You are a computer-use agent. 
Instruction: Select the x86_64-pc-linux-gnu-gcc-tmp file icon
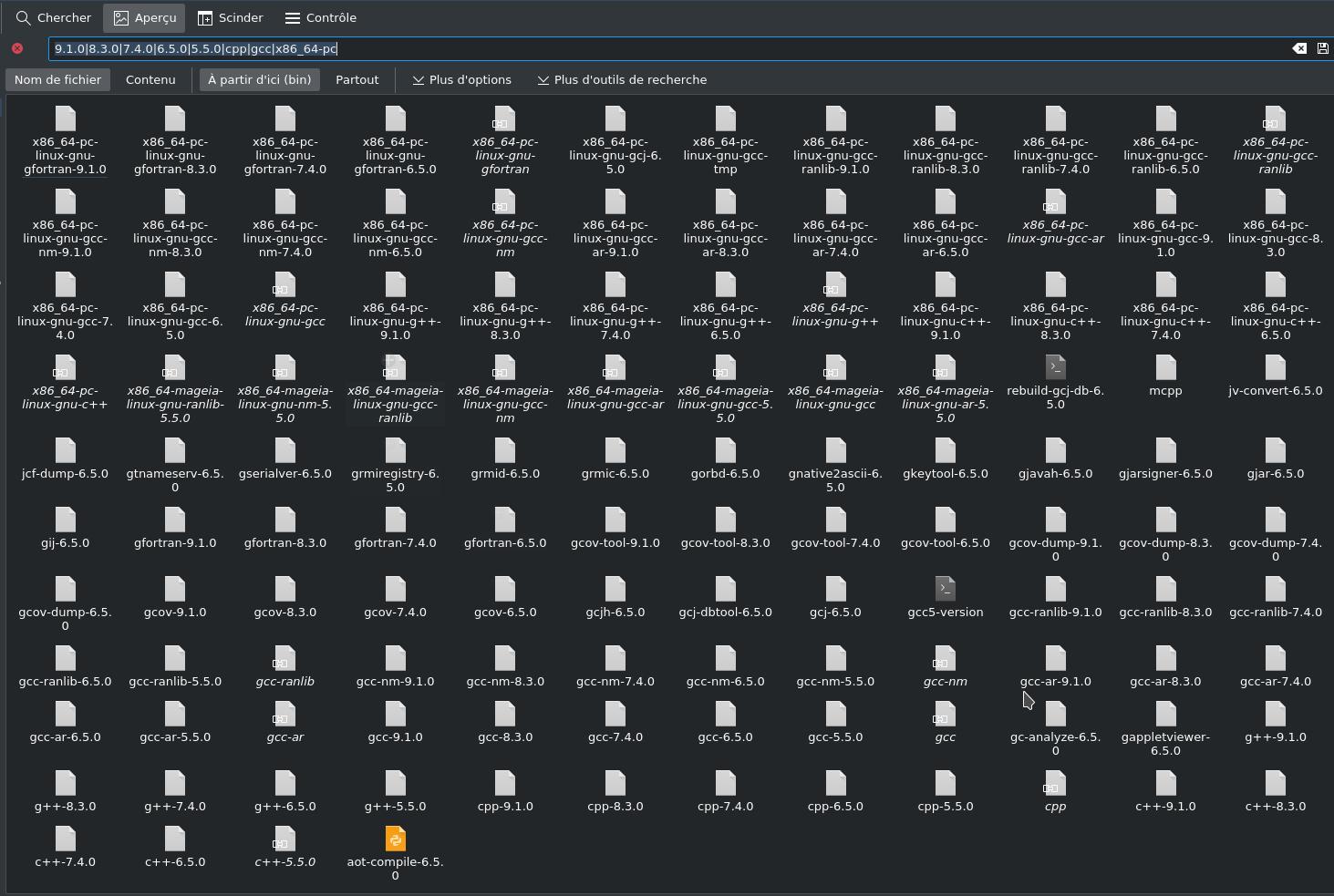coord(725,118)
